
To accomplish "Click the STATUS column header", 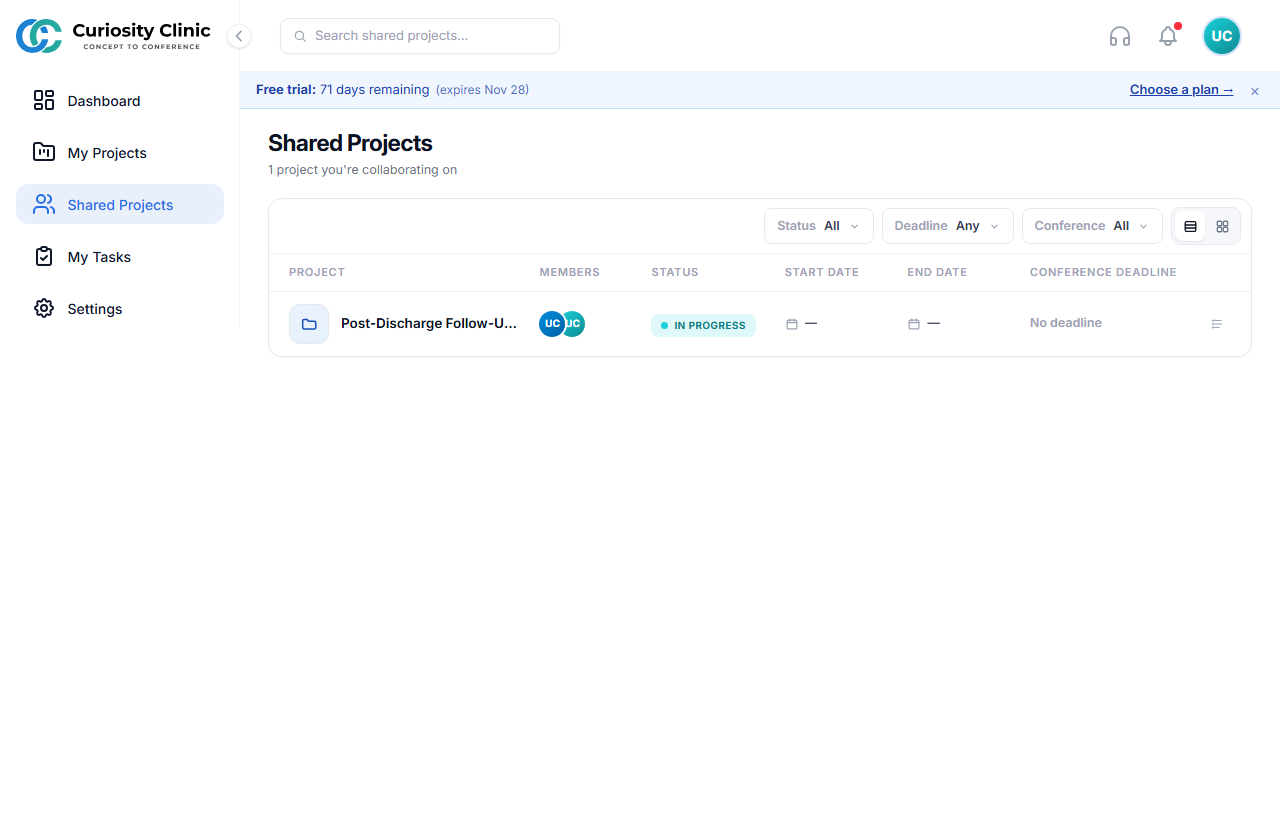I will click(675, 272).
